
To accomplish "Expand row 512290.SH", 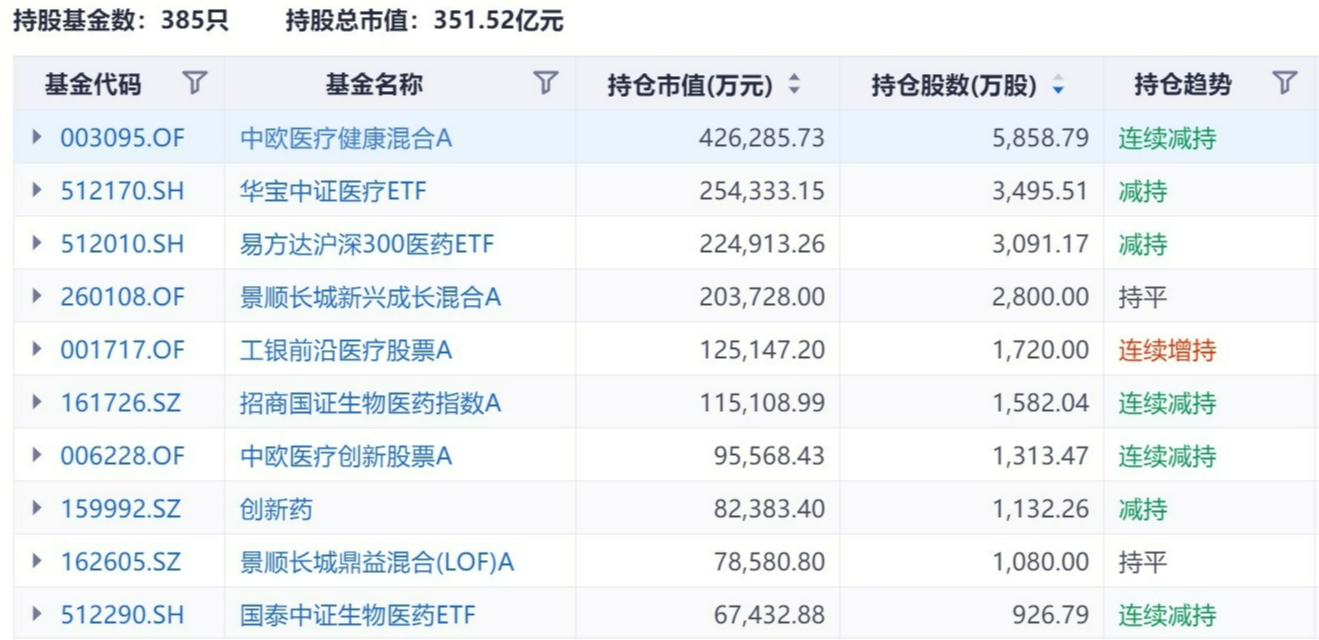I will click(38, 615).
